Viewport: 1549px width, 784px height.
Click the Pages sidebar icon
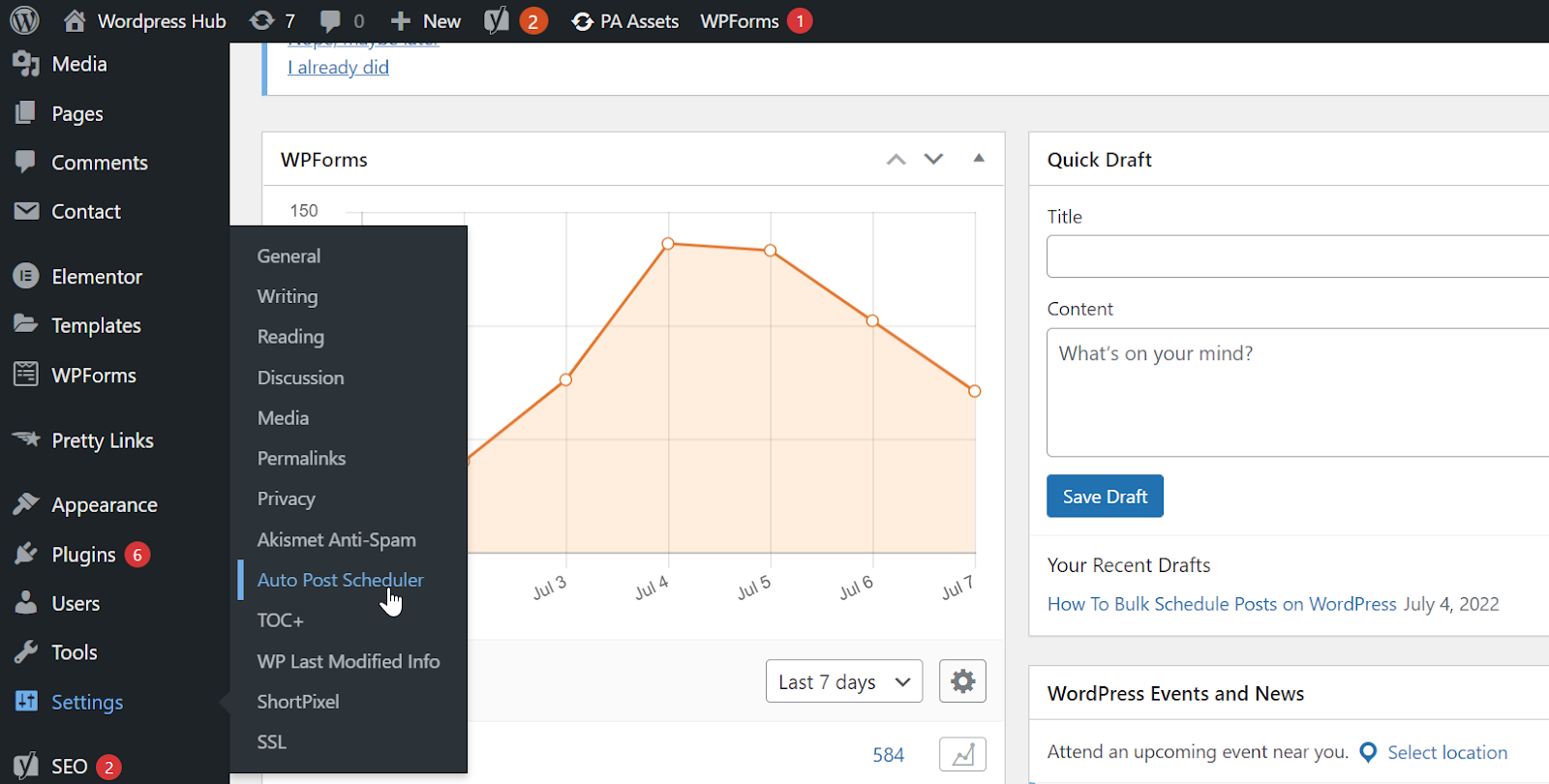[26, 113]
